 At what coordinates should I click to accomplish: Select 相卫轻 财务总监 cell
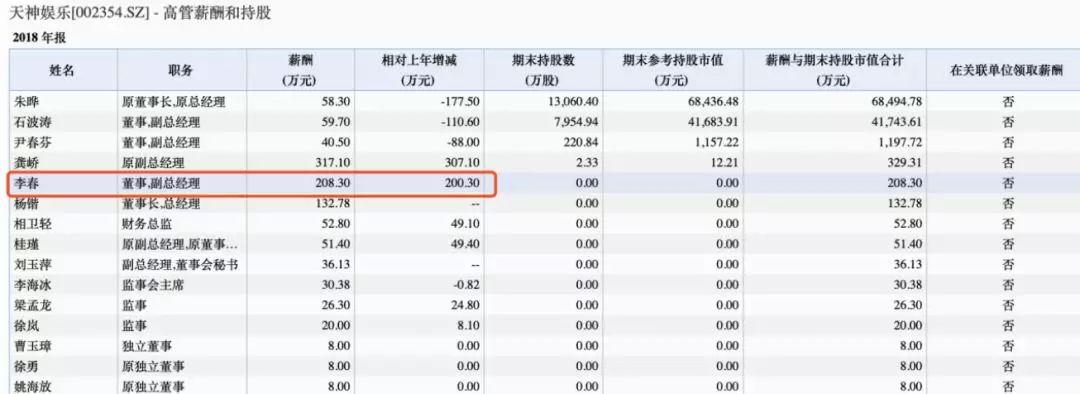[147, 224]
